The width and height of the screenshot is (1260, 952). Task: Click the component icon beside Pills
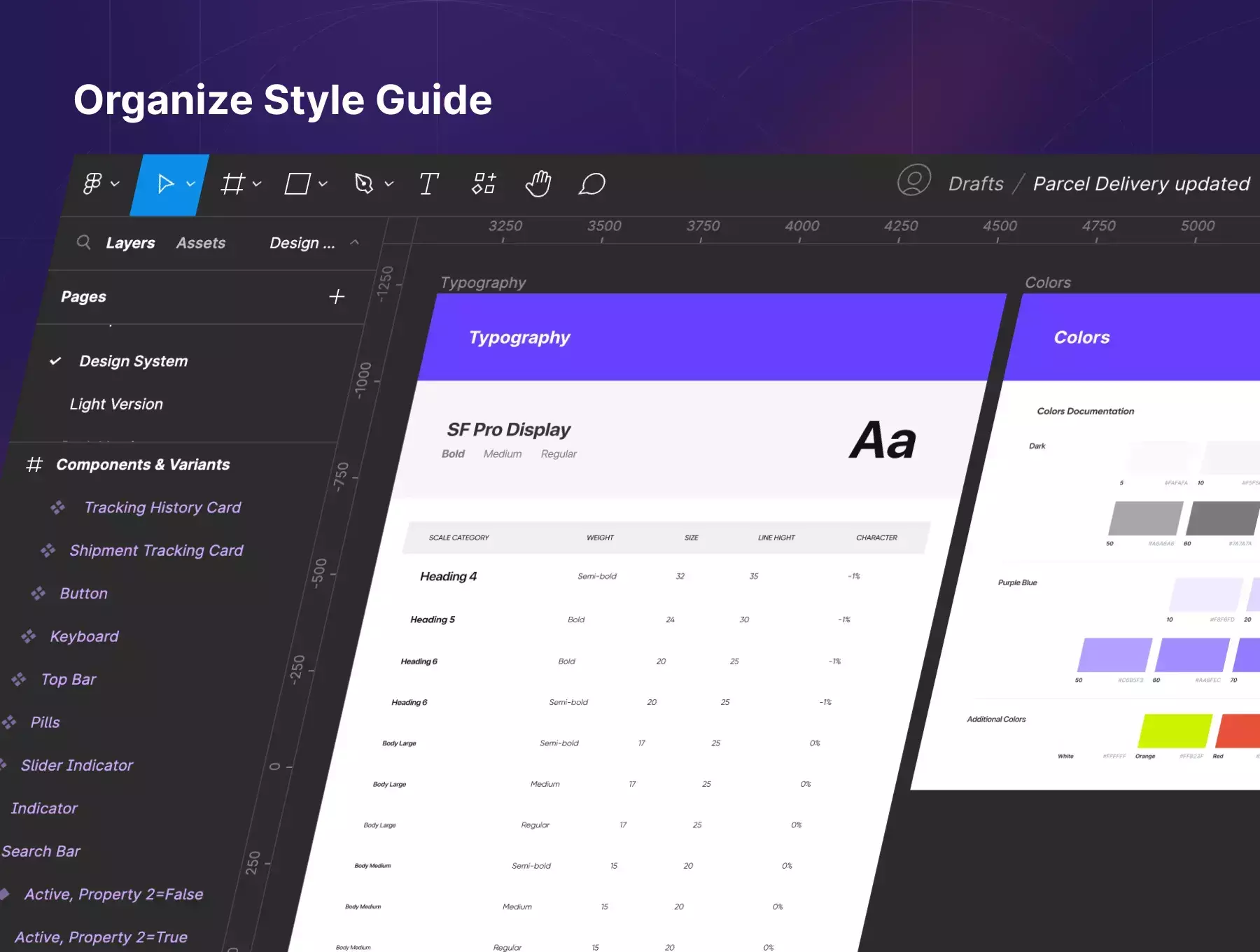tap(9, 722)
